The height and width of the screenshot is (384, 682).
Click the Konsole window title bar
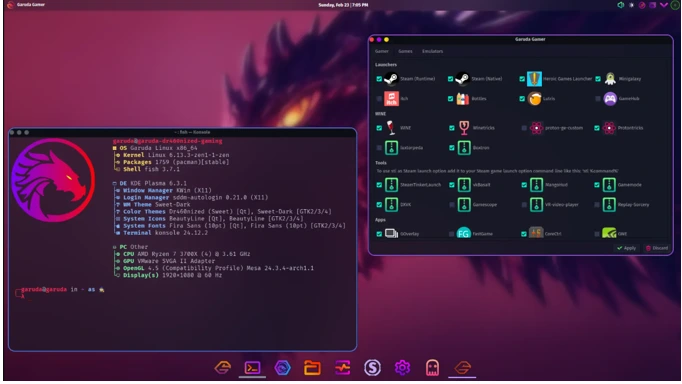183,132
